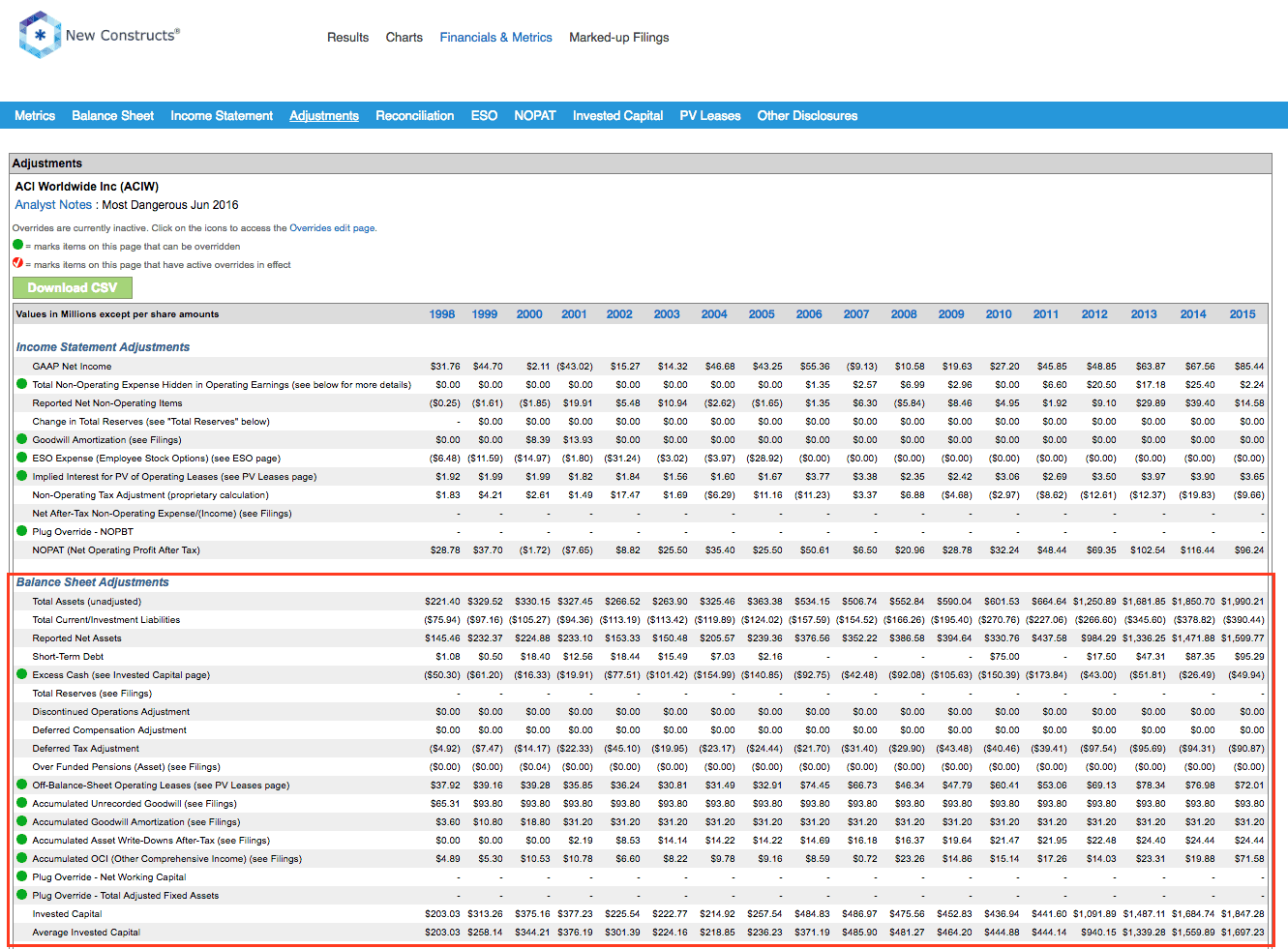The height and width of the screenshot is (949, 1288).
Task: Select the GAAP Net Income row label
Action: click(x=72, y=367)
